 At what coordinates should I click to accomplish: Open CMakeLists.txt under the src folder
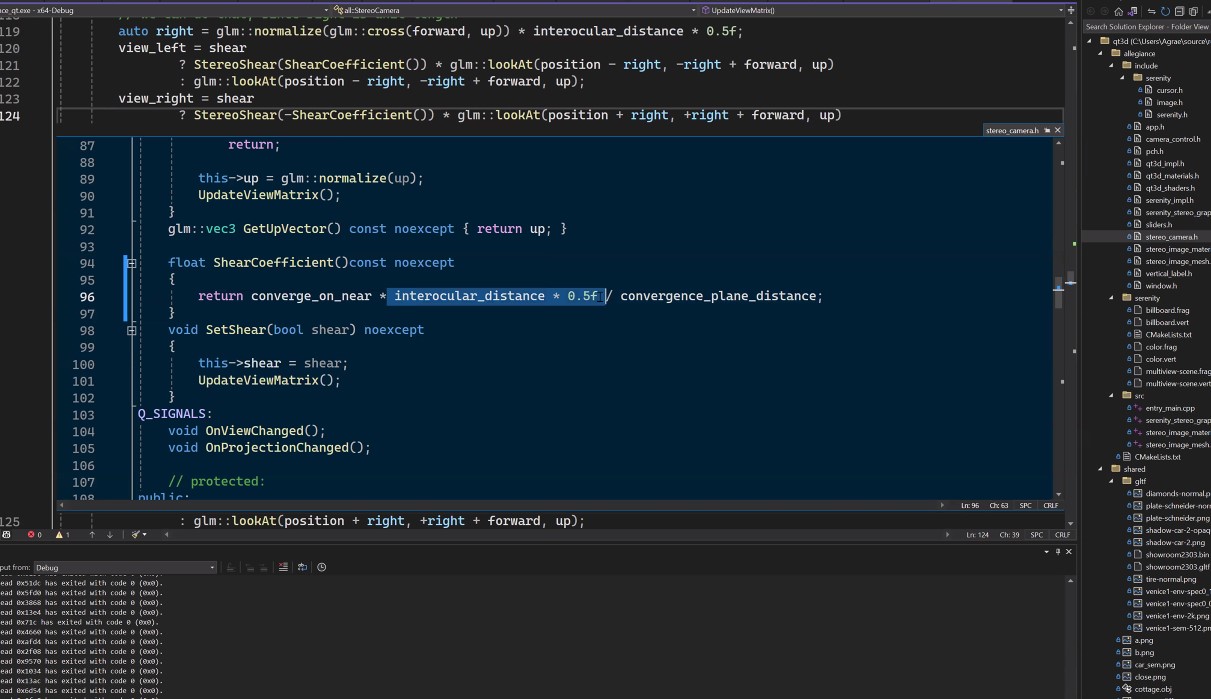1157,457
